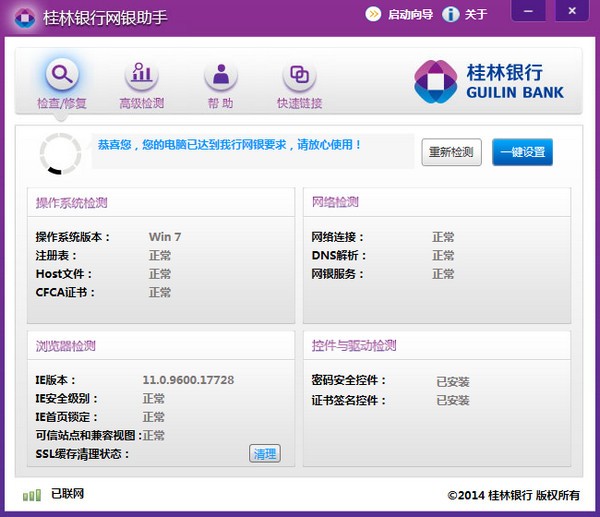Viewport: 600px width, 517px height.
Task: Click the 证书签名控件 row label
Action: [348, 400]
